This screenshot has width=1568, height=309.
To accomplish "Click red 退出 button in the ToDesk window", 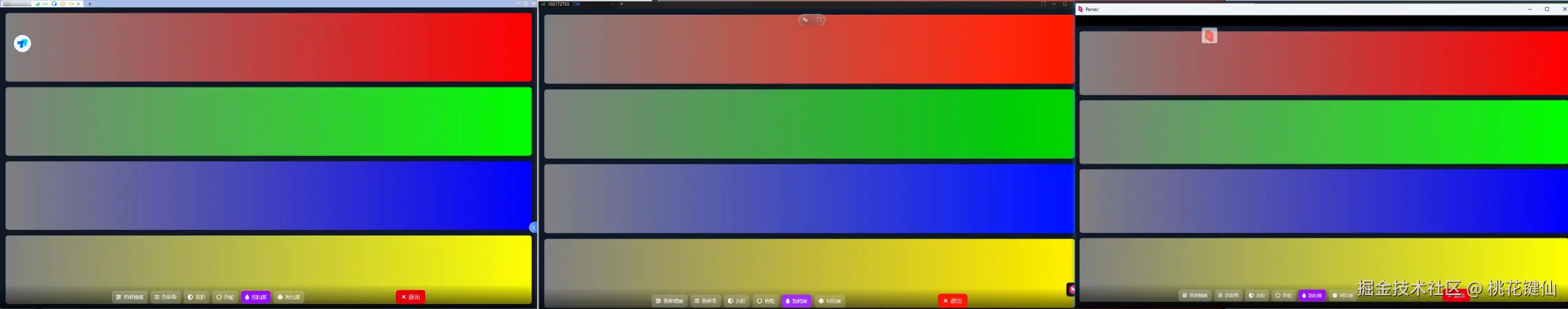I will tap(411, 297).
